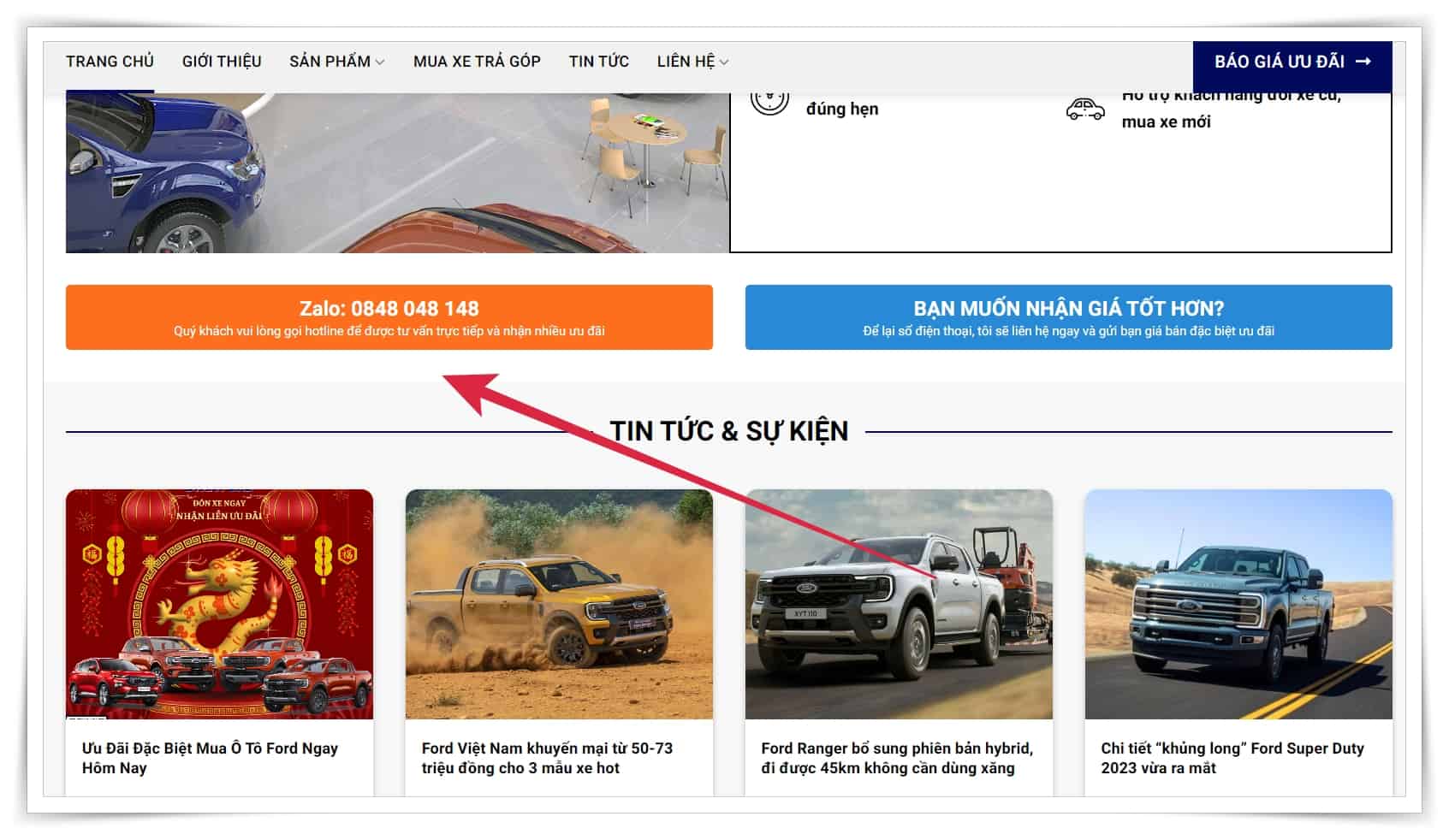The height and width of the screenshot is (840, 1449).
Task: Click the car icon beside "mua xe mới"
Action: [1084, 109]
